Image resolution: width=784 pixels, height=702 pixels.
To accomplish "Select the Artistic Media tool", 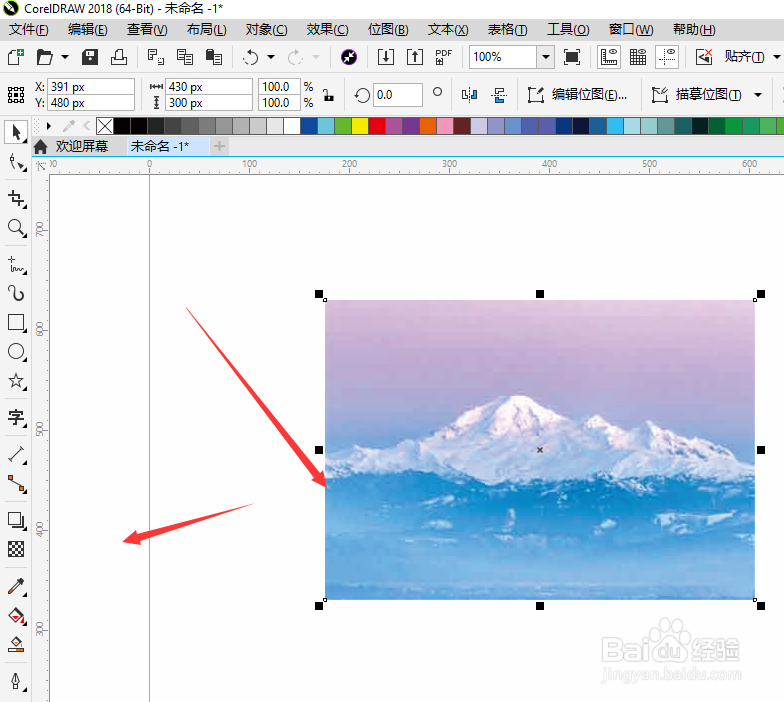I will point(16,293).
